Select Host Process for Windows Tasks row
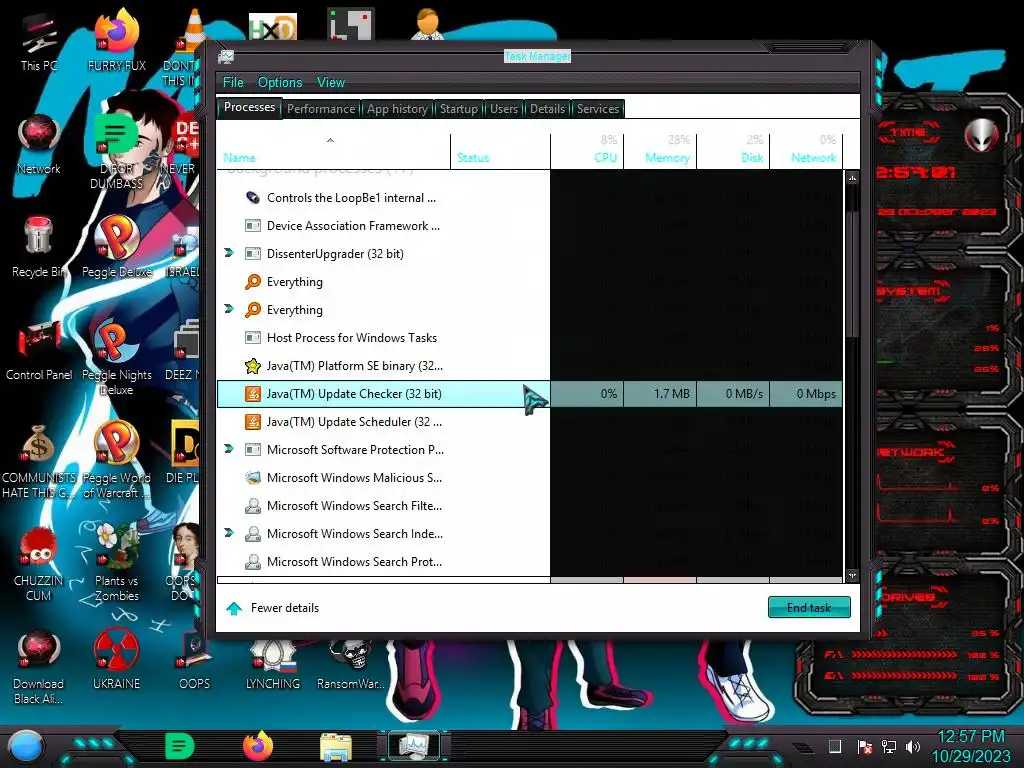 (530, 338)
